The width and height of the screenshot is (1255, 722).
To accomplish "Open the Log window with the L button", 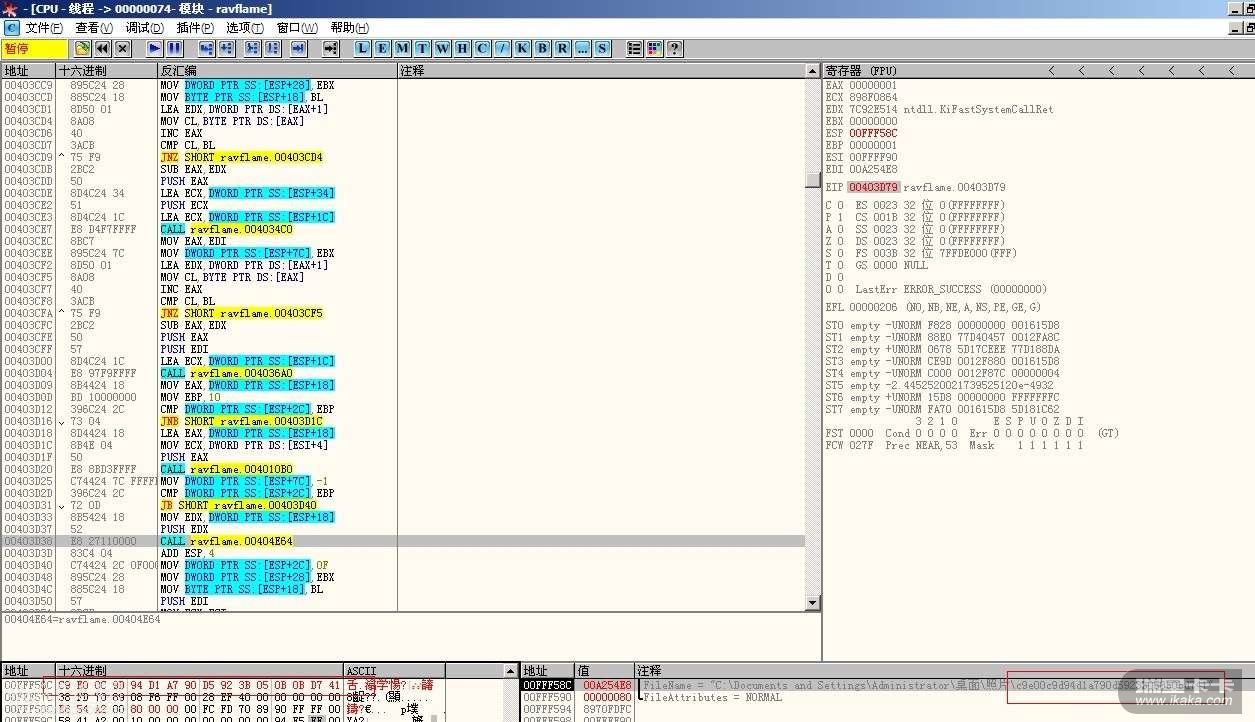I will [x=362, y=48].
